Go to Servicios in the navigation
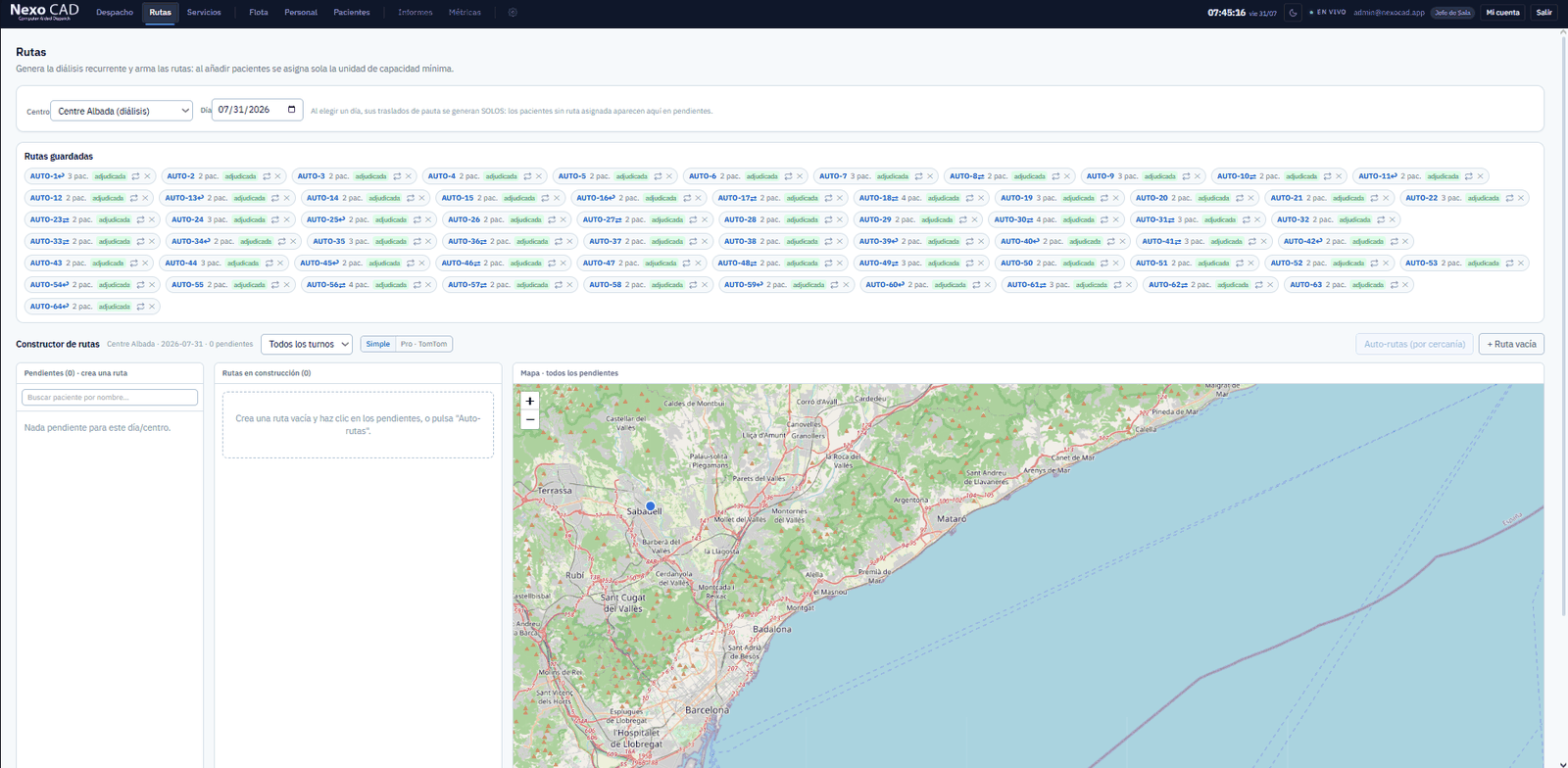The width and height of the screenshot is (1568, 768). click(x=204, y=13)
